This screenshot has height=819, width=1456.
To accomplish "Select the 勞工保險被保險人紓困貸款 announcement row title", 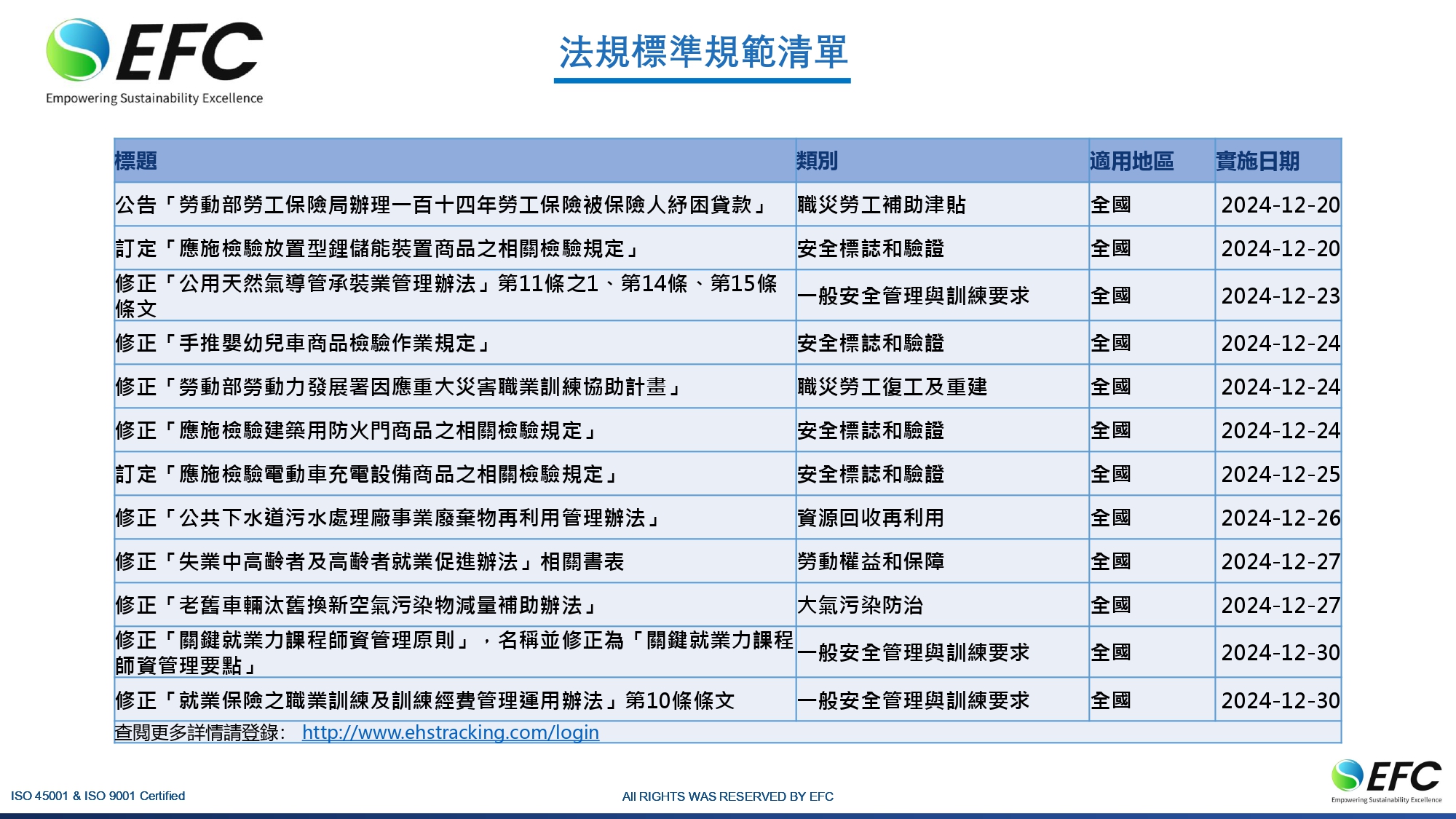I will click(x=441, y=205).
